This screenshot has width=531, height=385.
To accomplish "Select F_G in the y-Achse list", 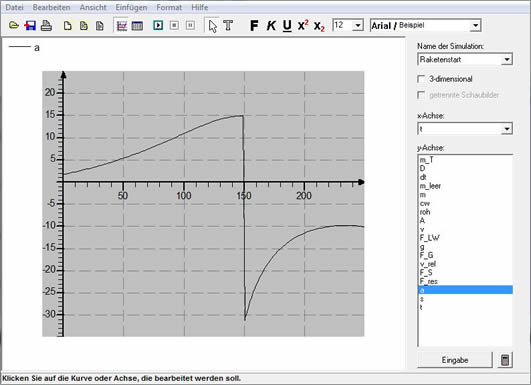I will tap(466, 255).
